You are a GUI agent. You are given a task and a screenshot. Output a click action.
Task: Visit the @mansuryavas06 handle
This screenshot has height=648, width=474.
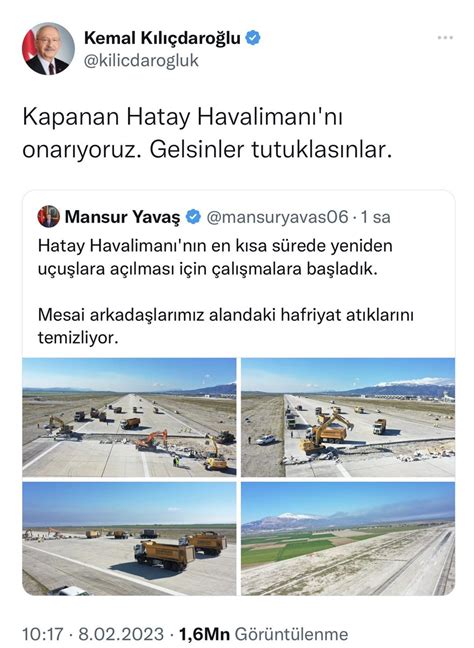click(277, 217)
